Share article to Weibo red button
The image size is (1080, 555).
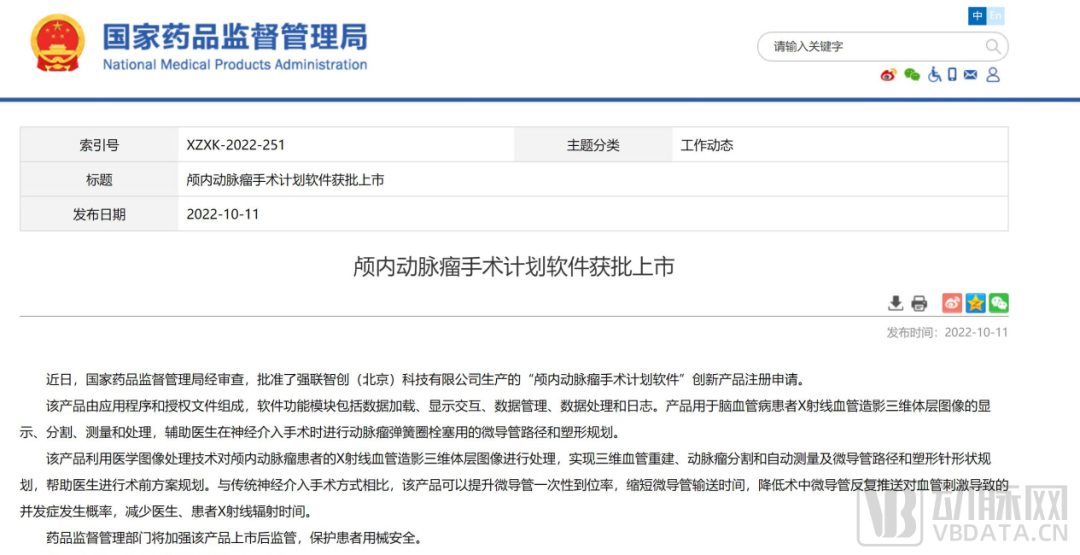pyautogui.click(x=952, y=303)
